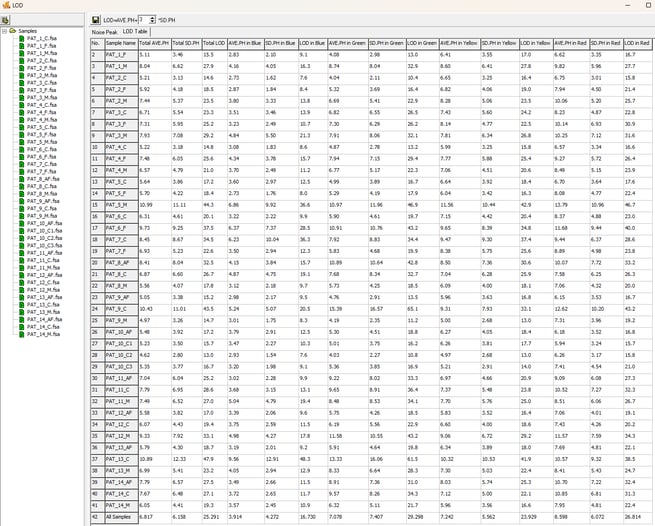Click the LOD in Green column header
This screenshot has width=655, height=526.
pos(422,43)
